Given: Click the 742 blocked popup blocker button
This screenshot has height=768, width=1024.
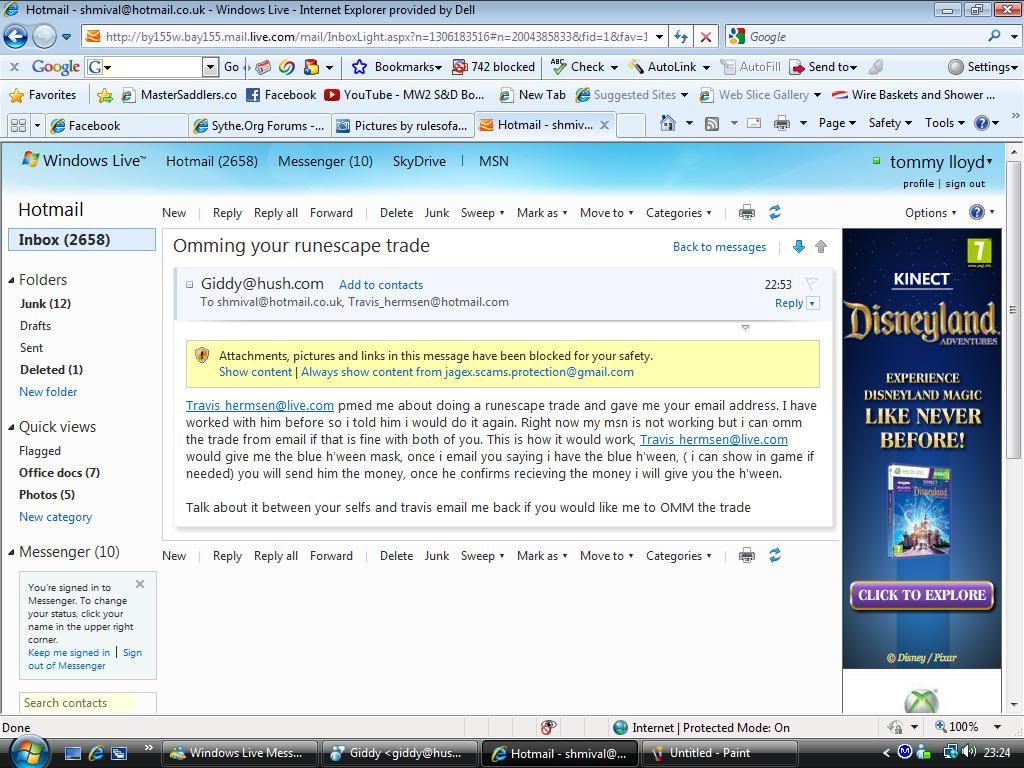Looking at the screenshot, I should (x=494, y=67).
